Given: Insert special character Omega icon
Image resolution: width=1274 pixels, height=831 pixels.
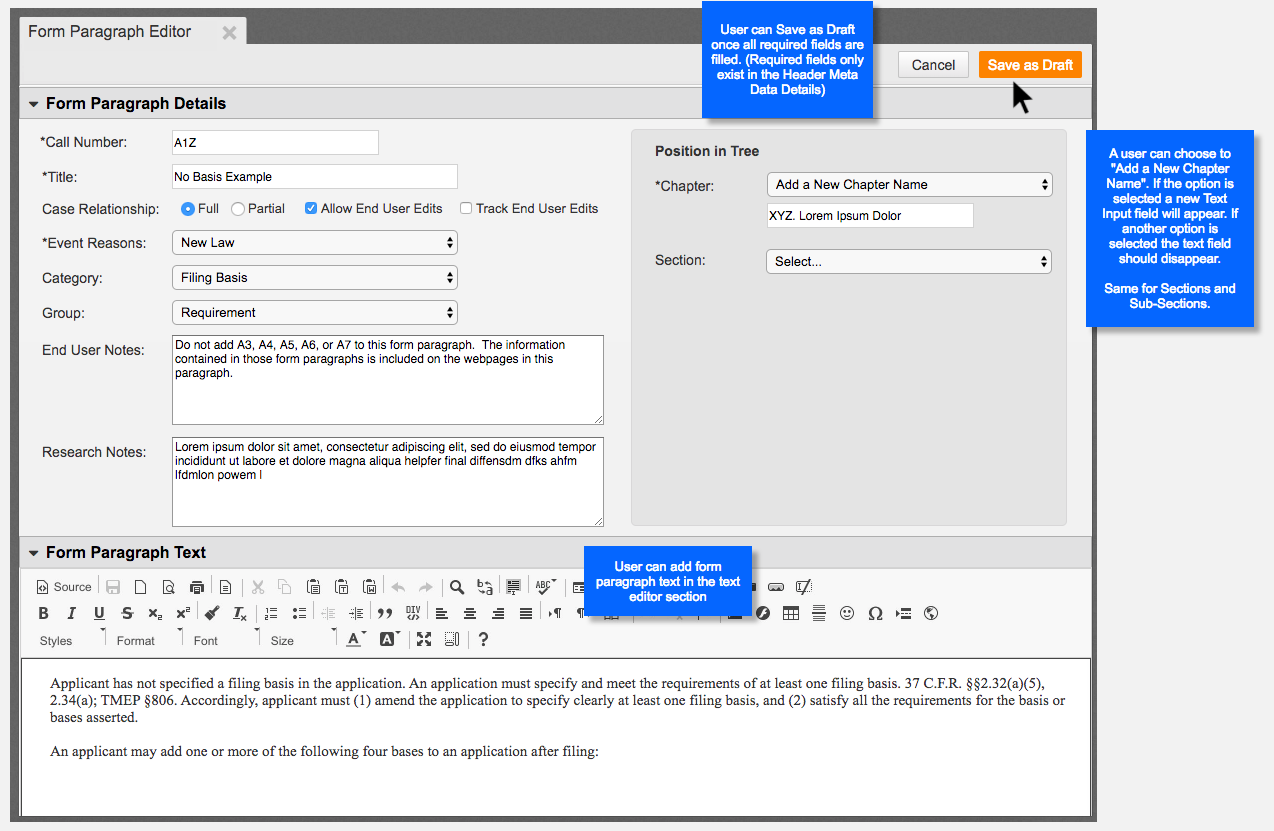Looking at the screenshot, I should coord(875,613).
